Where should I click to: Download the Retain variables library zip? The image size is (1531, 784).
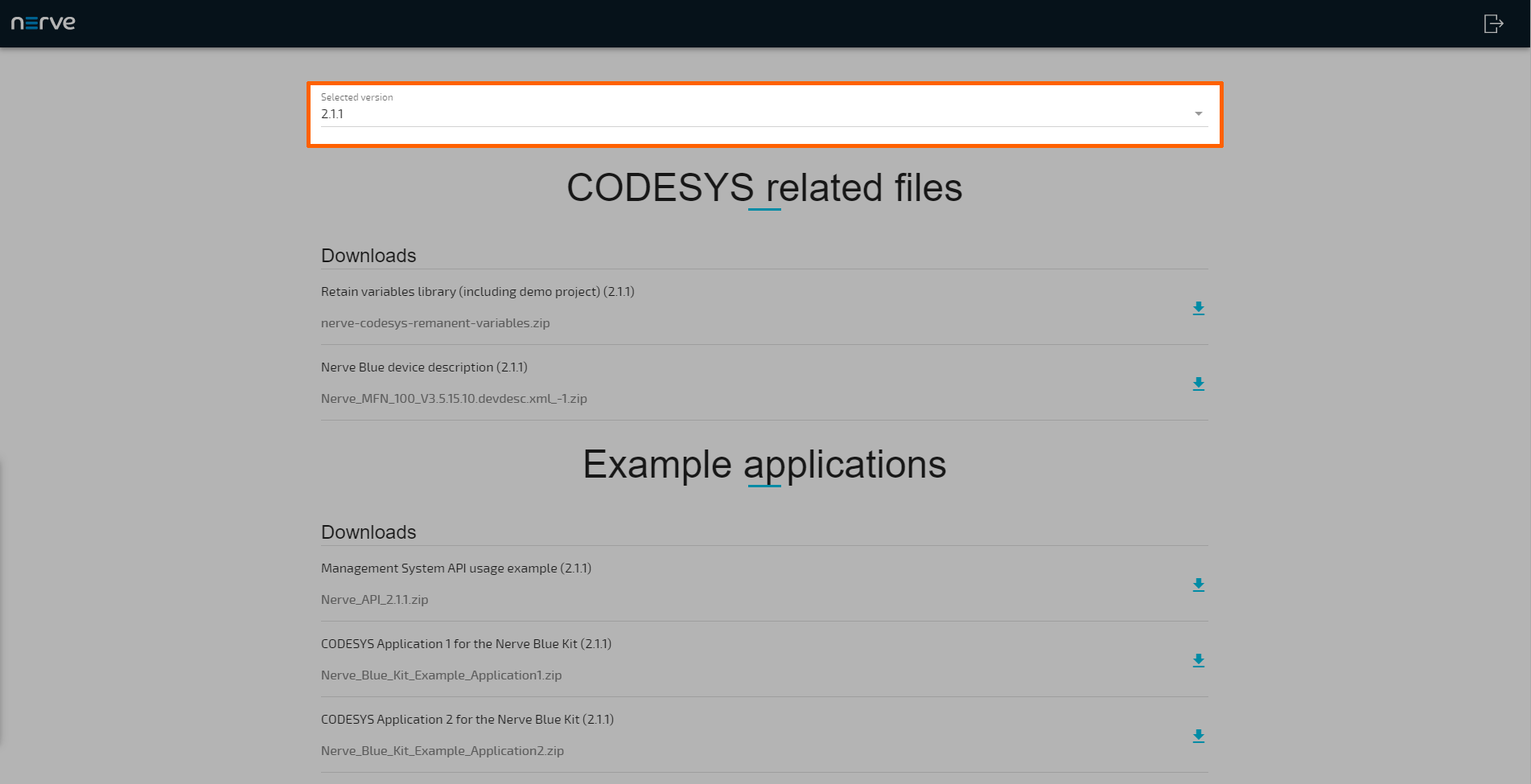[x=1198, y=308]
